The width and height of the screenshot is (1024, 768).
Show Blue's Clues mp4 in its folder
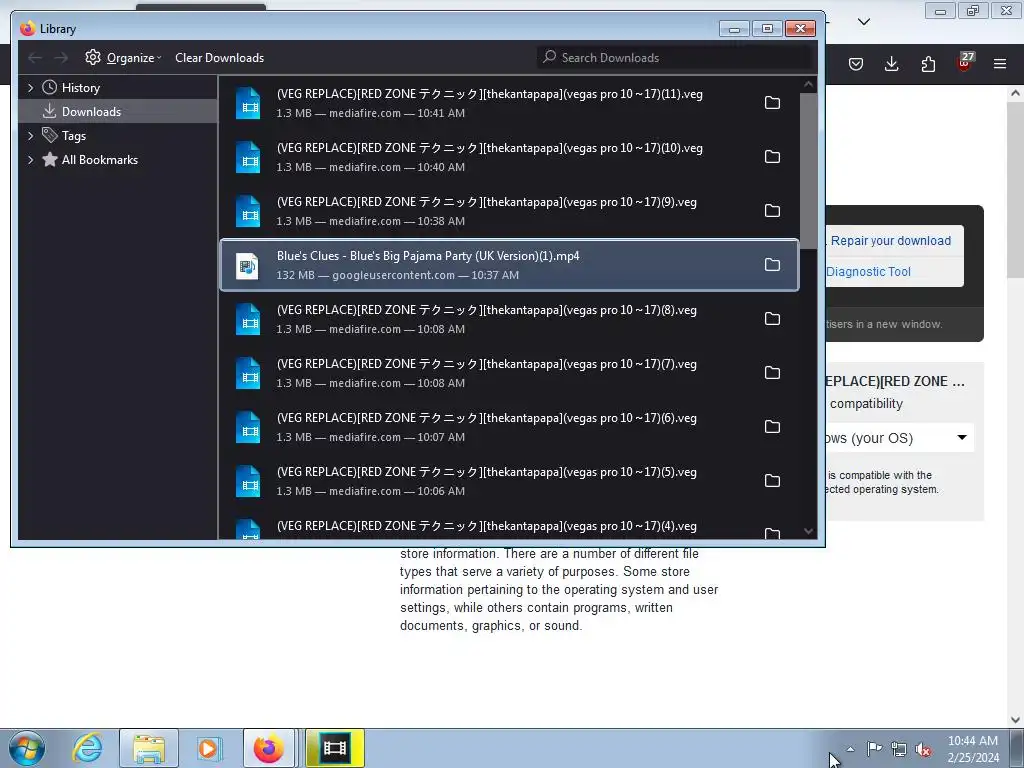(772, 265)
